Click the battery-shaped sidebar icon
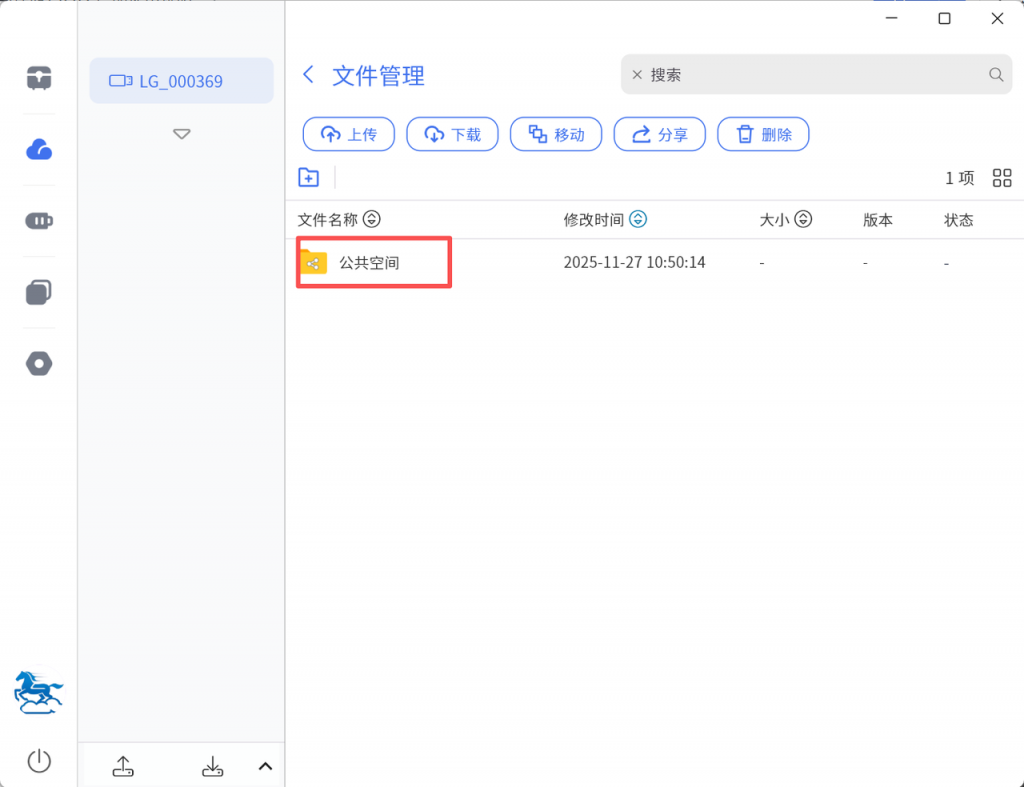 click(x=39, y=221)
